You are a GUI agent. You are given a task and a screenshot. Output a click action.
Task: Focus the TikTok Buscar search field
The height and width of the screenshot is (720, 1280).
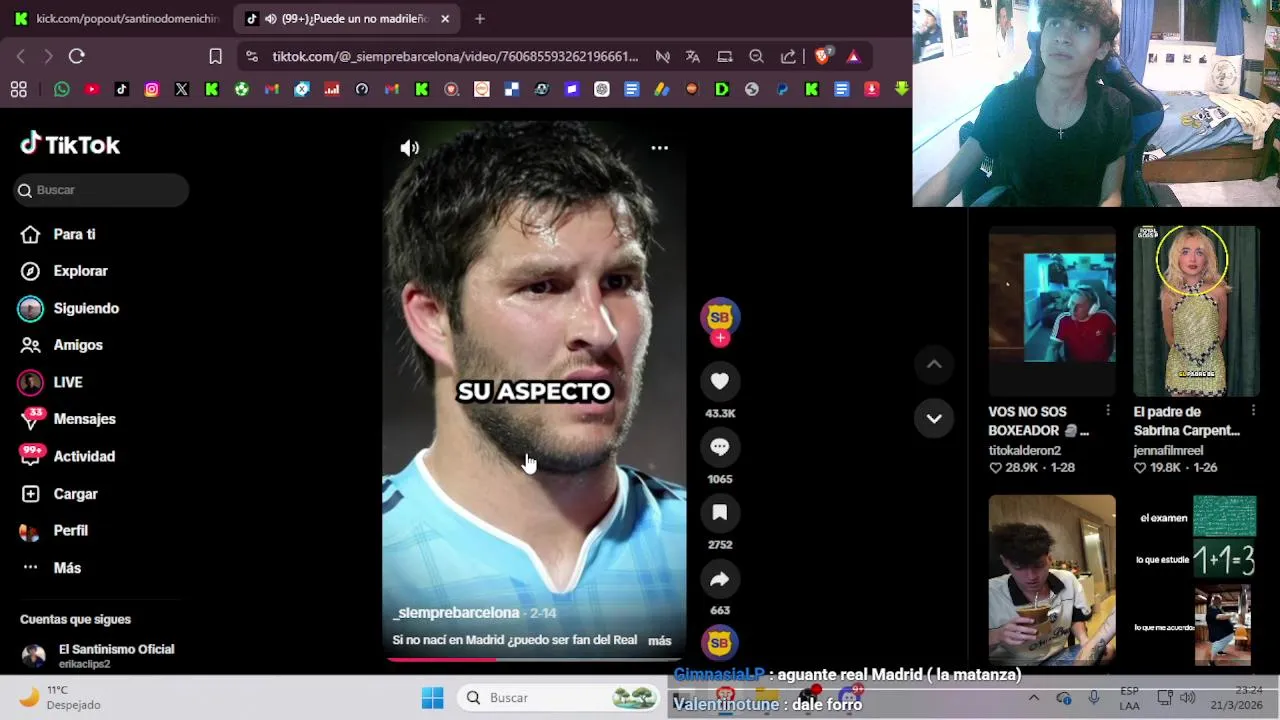pyautogui.click(x=101, y=190)
